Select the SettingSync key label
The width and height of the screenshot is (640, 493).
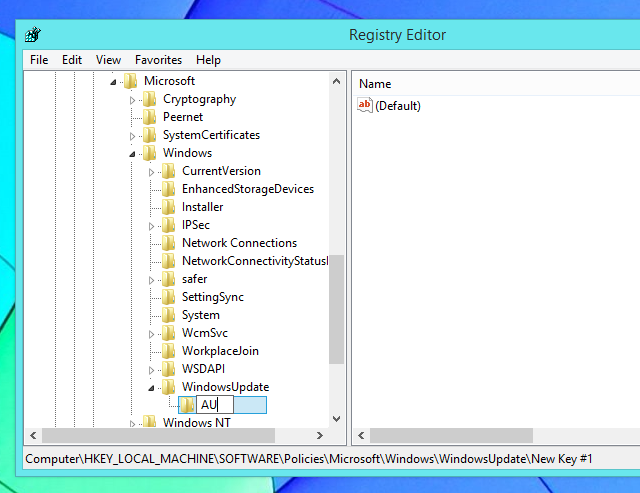213,297
